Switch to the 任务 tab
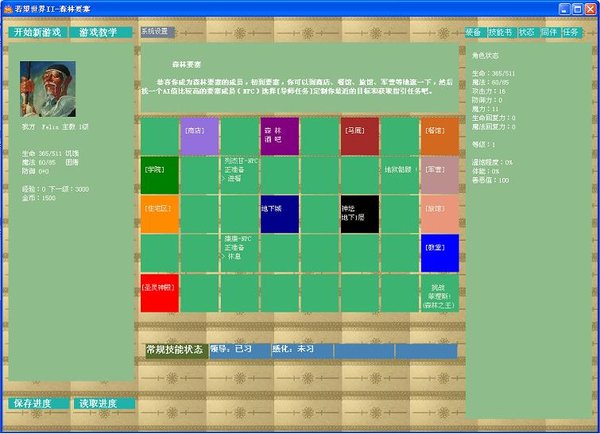The height and width of the screenshot is (434, 600). pos(571,33)
